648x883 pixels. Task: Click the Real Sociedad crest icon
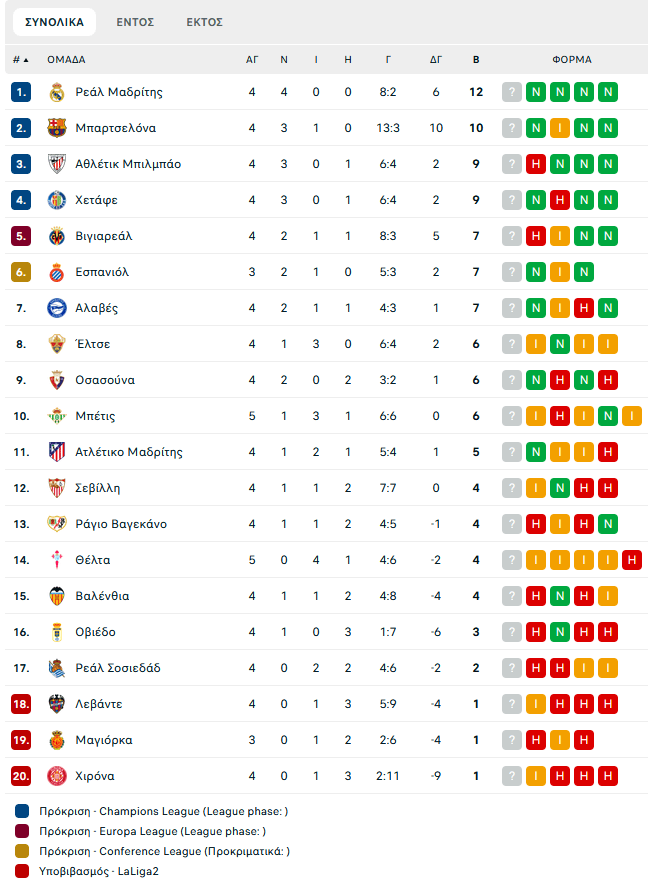pos(56,668)
